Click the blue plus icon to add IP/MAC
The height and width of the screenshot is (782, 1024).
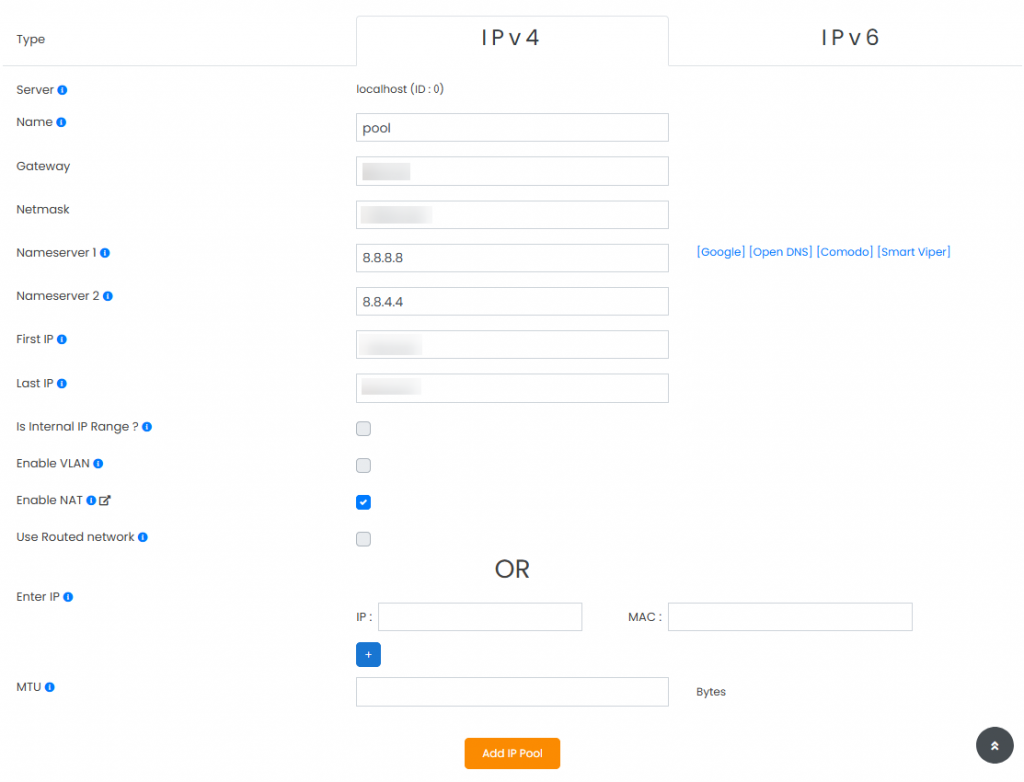(x=368, y=654)
